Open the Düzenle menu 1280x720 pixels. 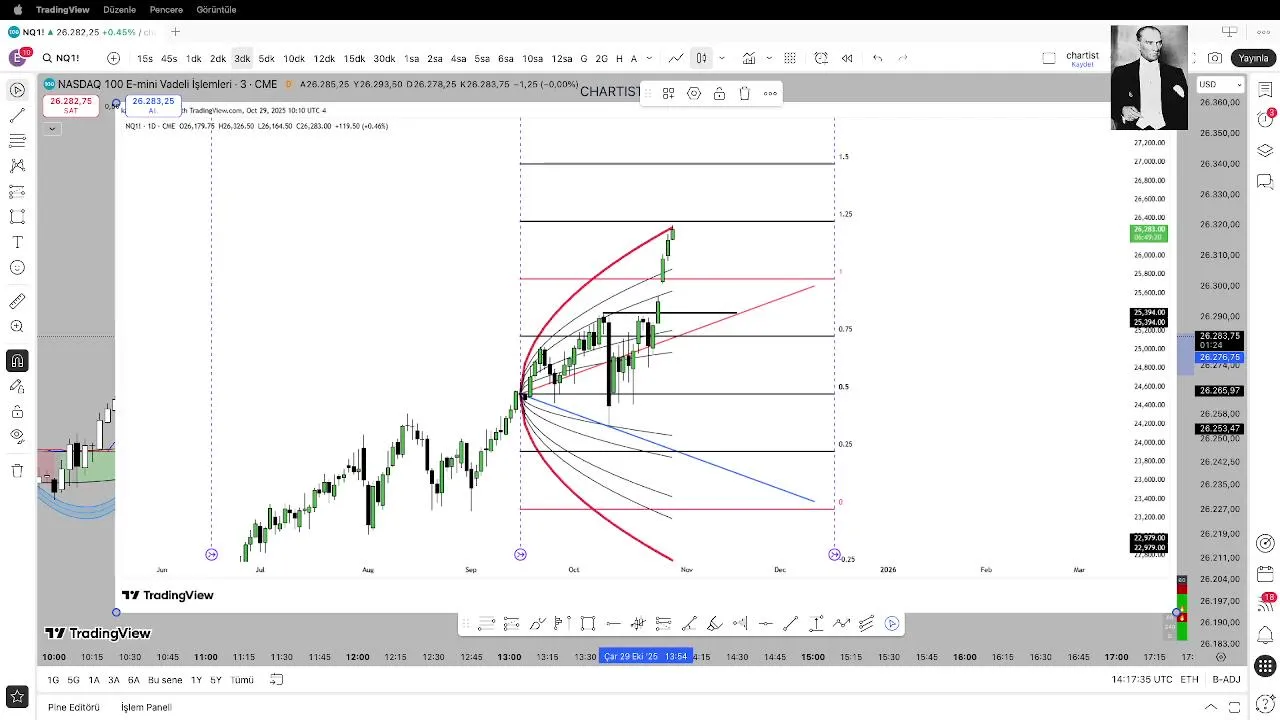coord(119,9)
